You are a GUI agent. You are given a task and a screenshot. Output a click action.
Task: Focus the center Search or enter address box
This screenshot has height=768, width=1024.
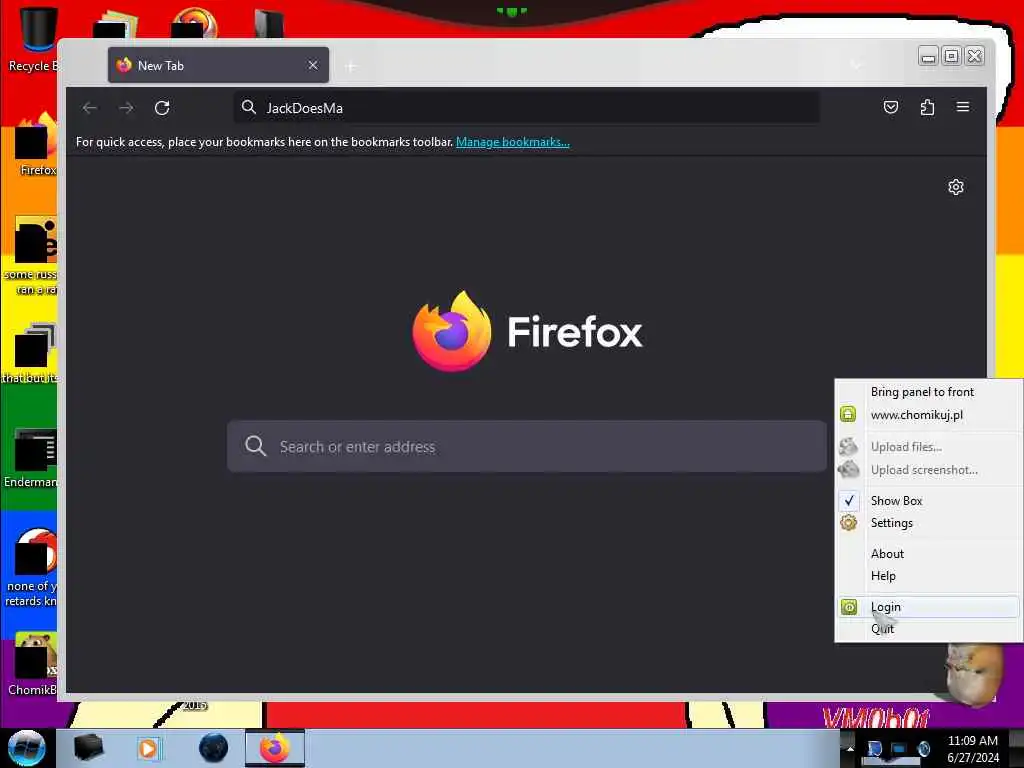click(526, 447)
